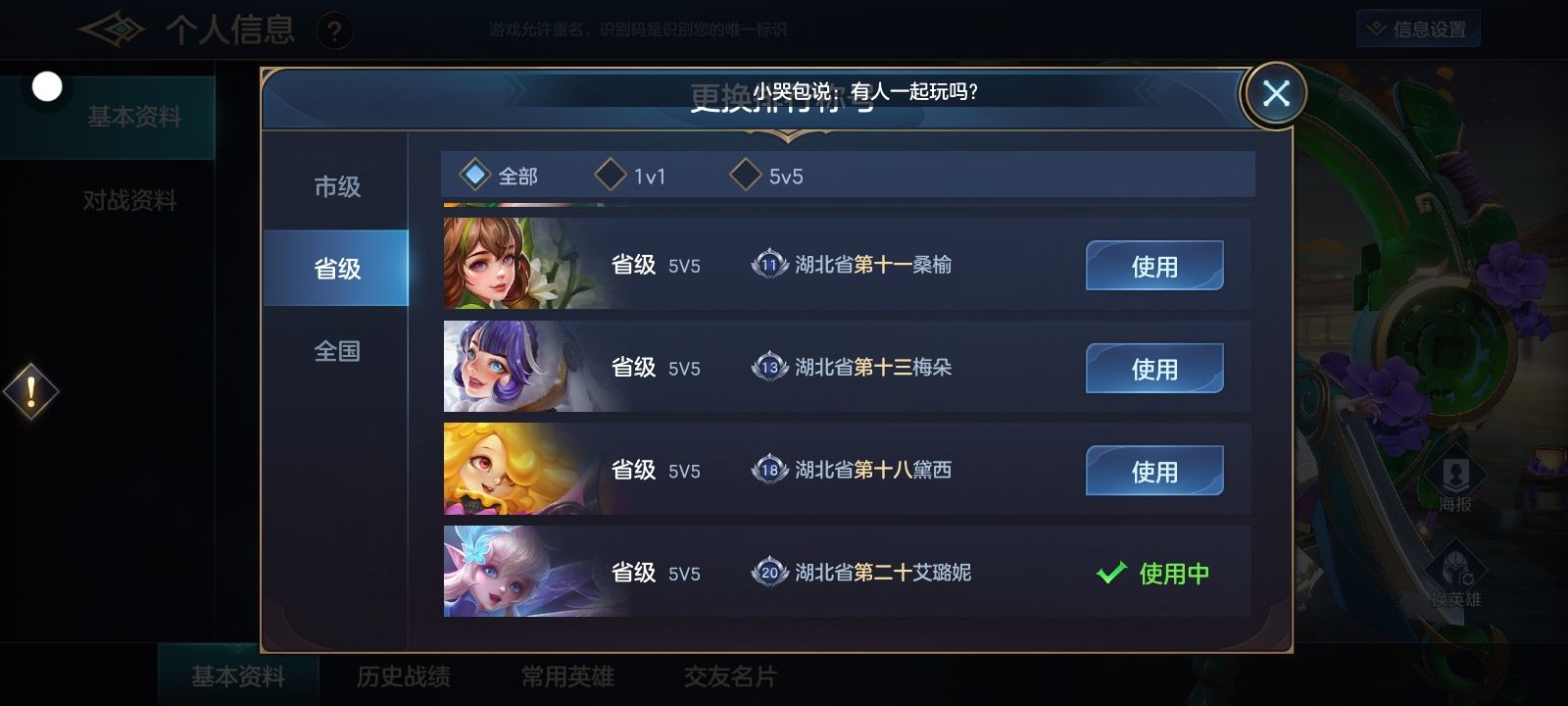Close the title selection dialog
The width and height of the screenshot is (1568, 706).
pyautogui.click(x=1275, y=93)
